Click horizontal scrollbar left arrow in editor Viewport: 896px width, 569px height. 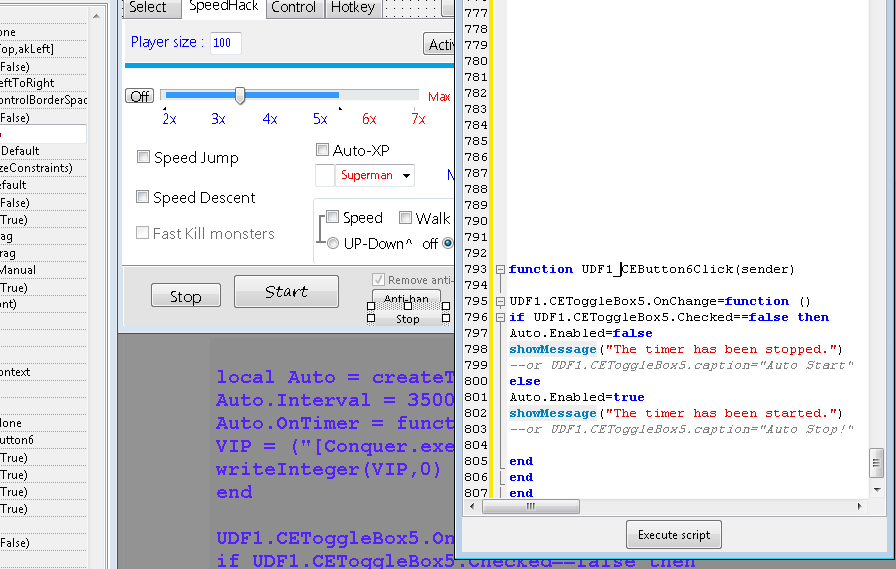(490, 507)
